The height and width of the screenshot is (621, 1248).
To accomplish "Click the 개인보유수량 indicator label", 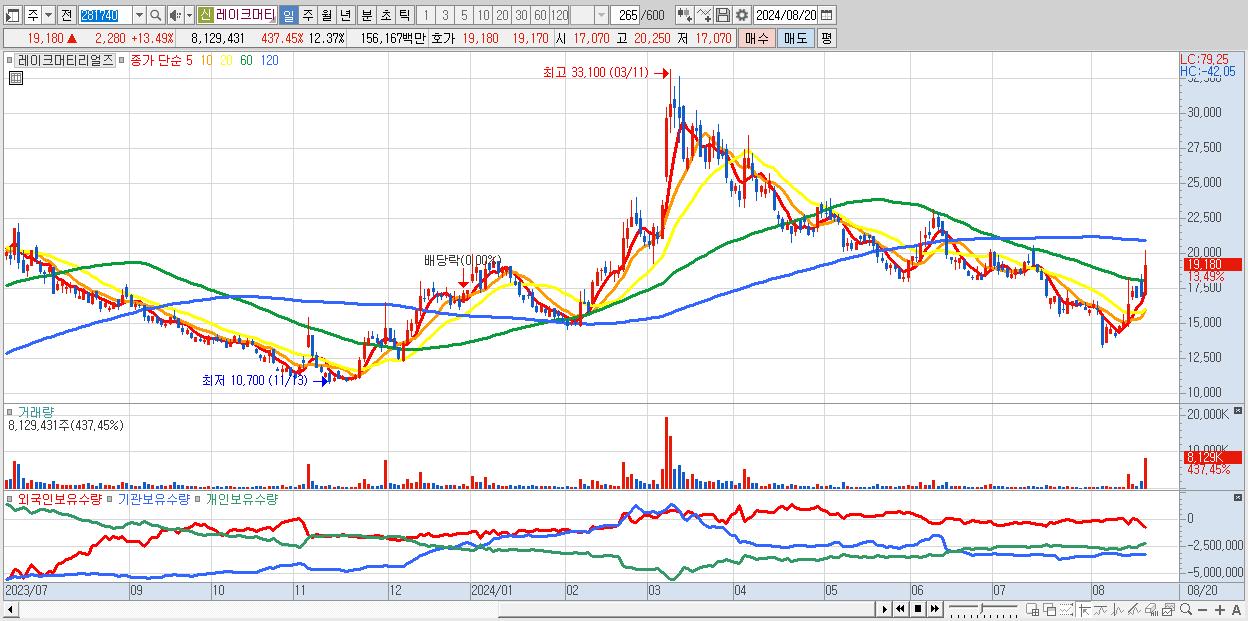I will (241, 498).
